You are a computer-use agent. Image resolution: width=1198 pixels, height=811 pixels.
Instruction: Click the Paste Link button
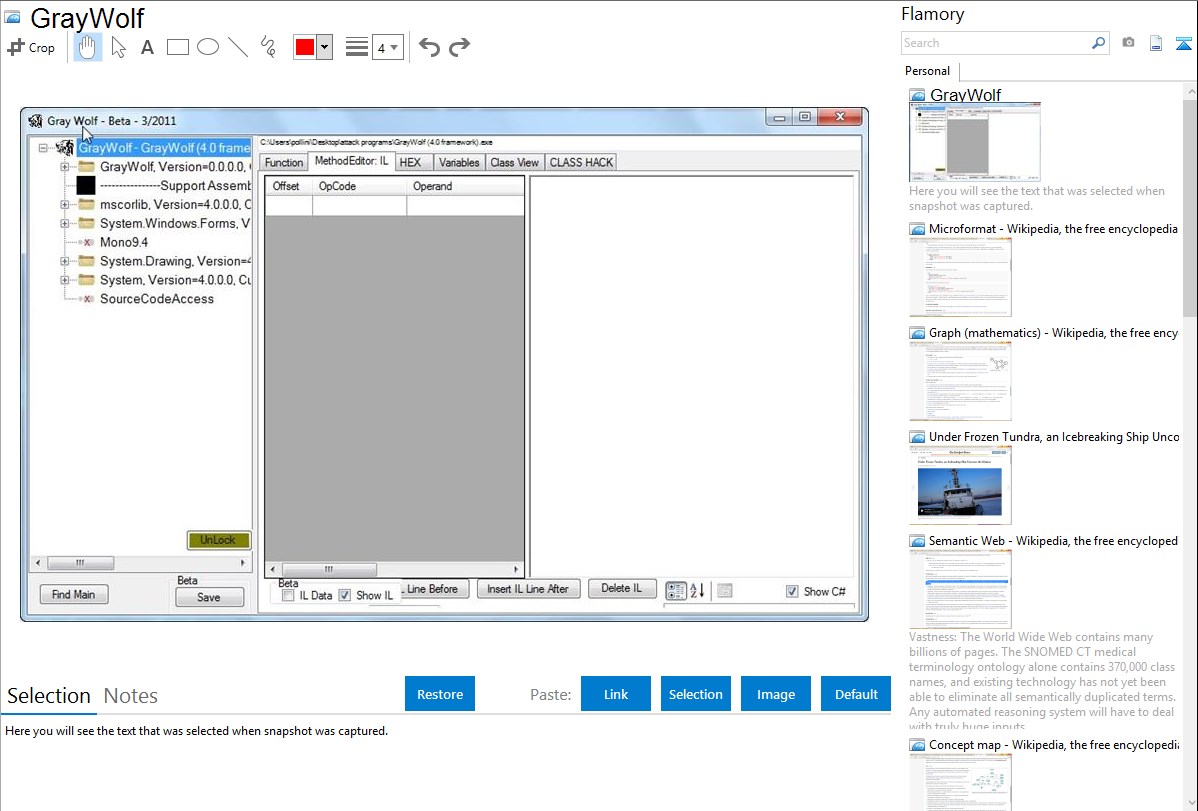pyautogui.click(x=616, y=694)
